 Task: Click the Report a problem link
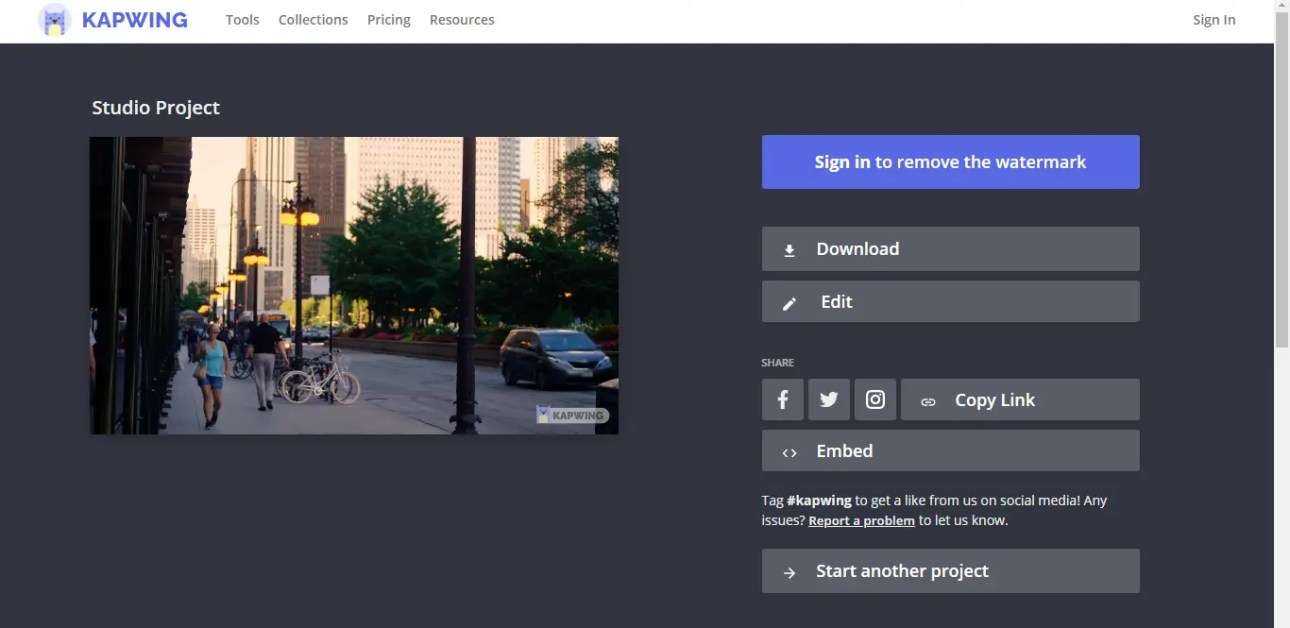861,521
